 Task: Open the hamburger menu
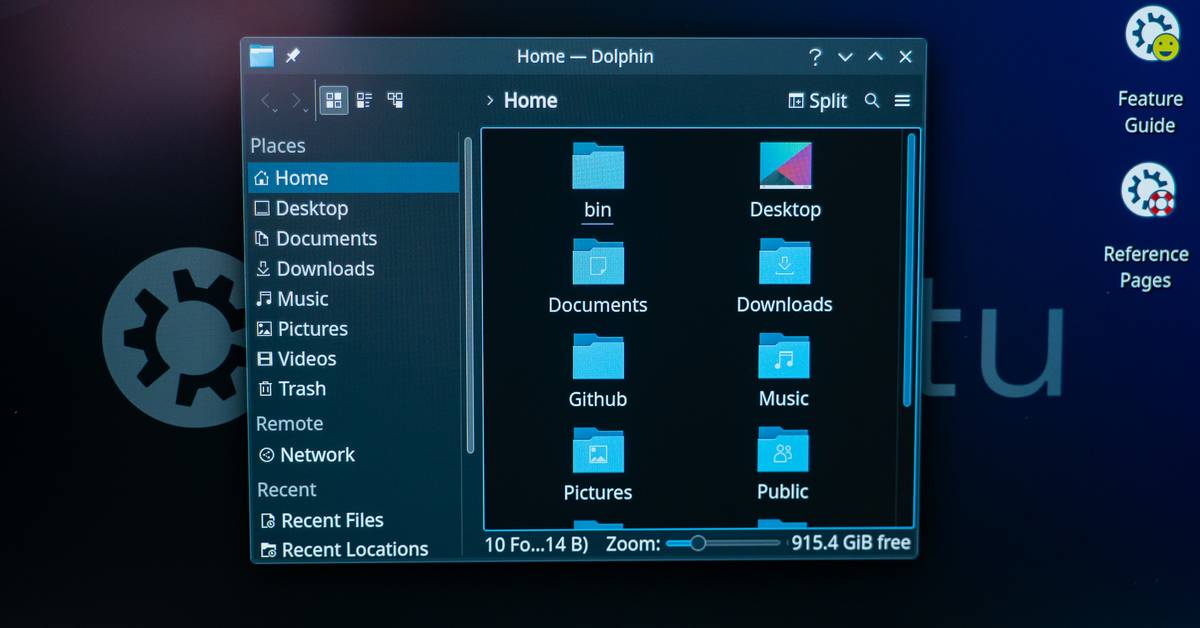[902, 101]
